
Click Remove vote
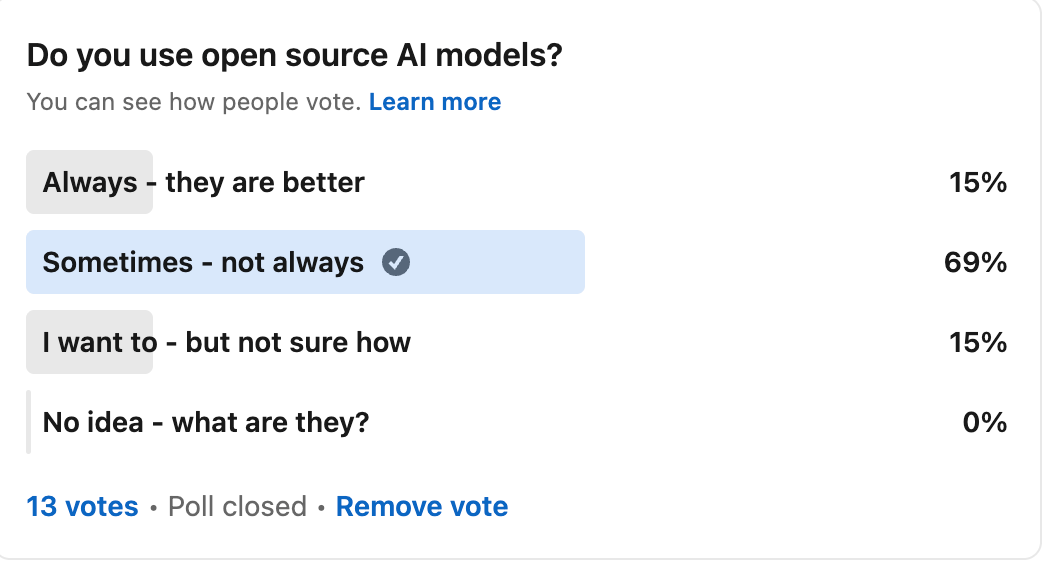pyautogui.click(x=422, y=506)
